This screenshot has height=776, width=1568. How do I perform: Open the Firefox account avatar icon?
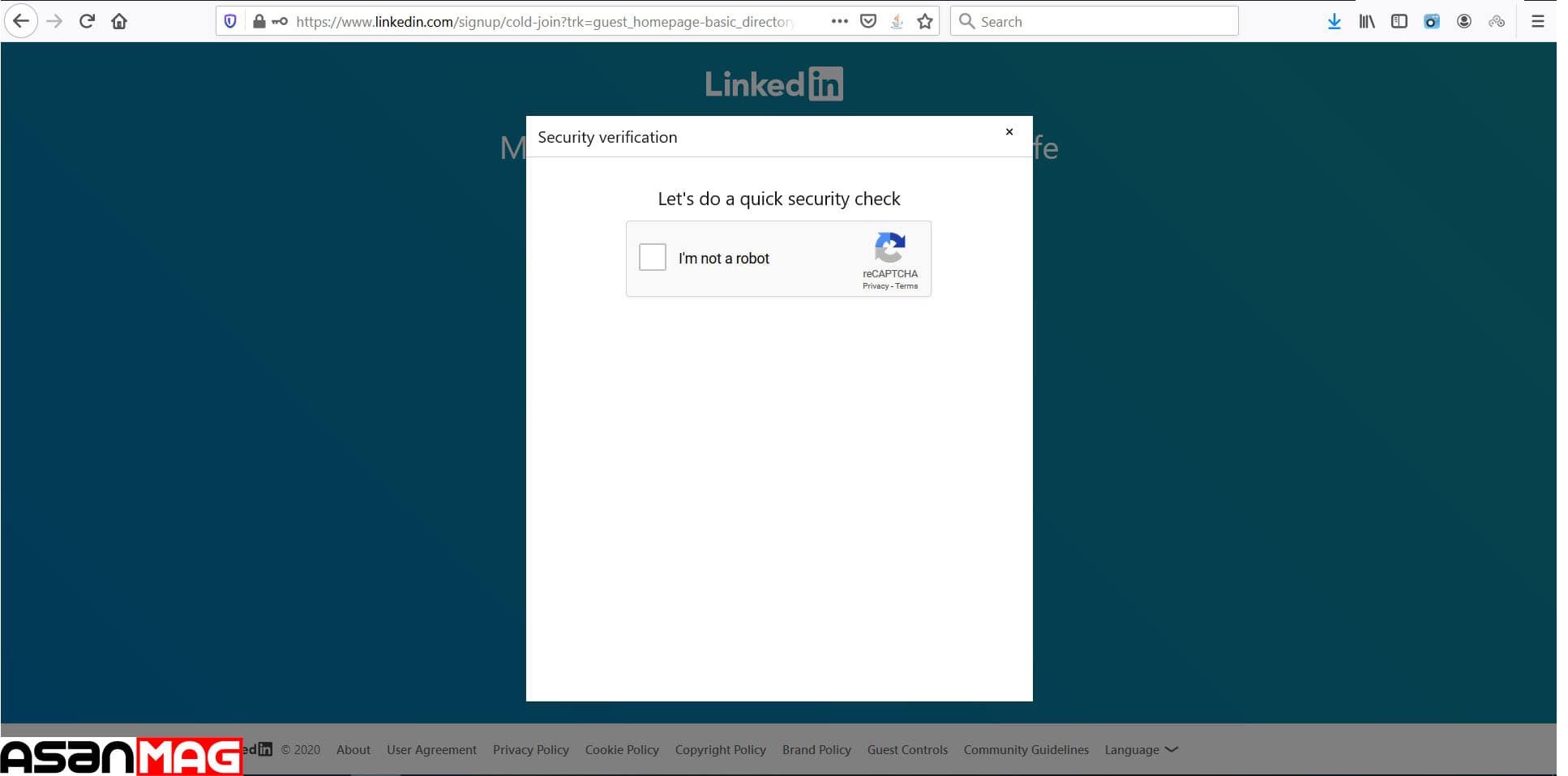1464,21
